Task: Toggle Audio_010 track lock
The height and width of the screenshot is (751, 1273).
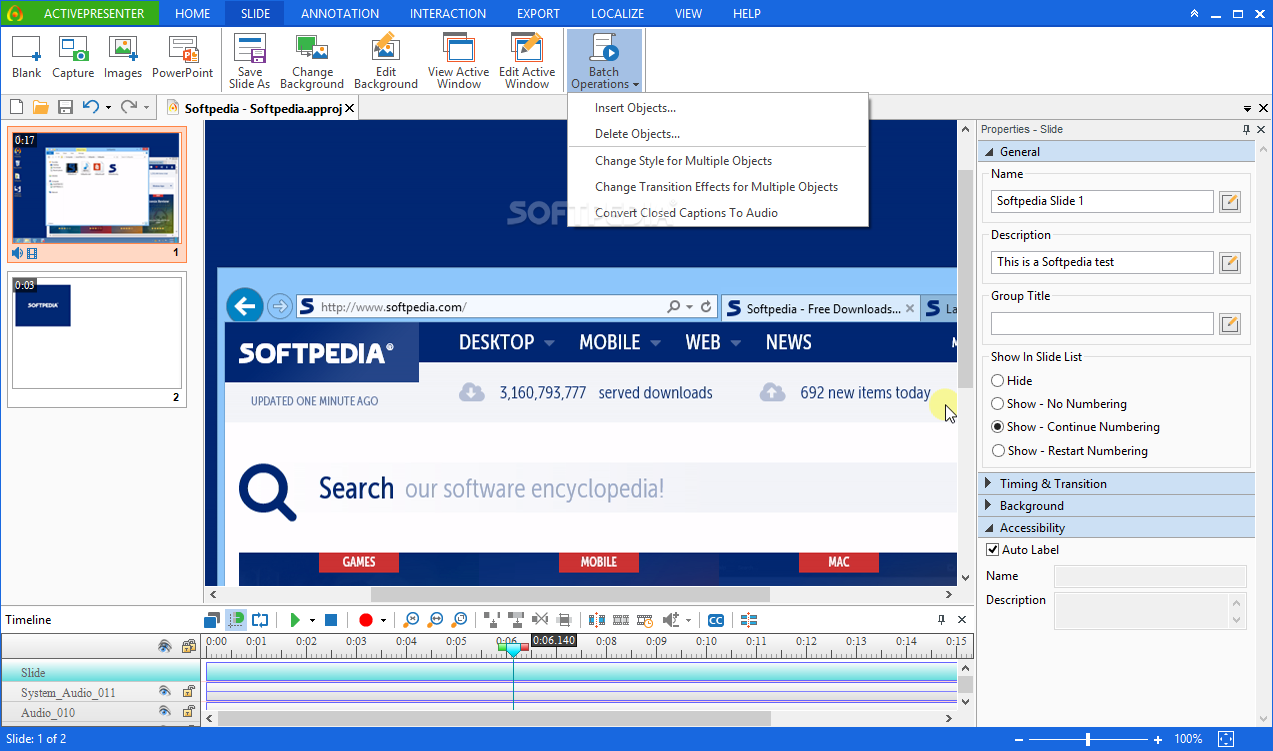Action: (x=188, y=712)
